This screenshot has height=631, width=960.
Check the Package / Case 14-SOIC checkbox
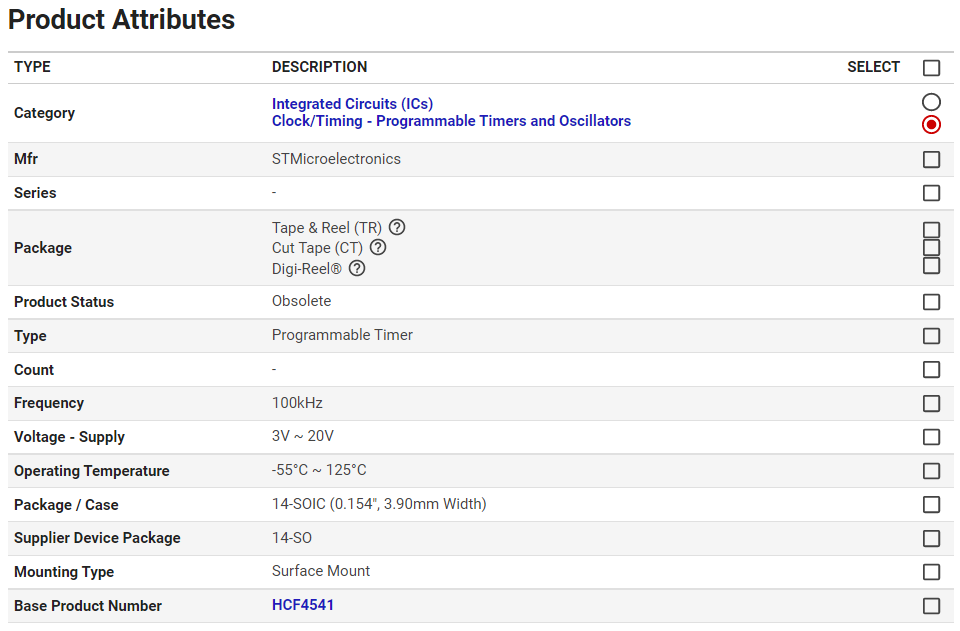pyautogui.click(x=931, y=505)
